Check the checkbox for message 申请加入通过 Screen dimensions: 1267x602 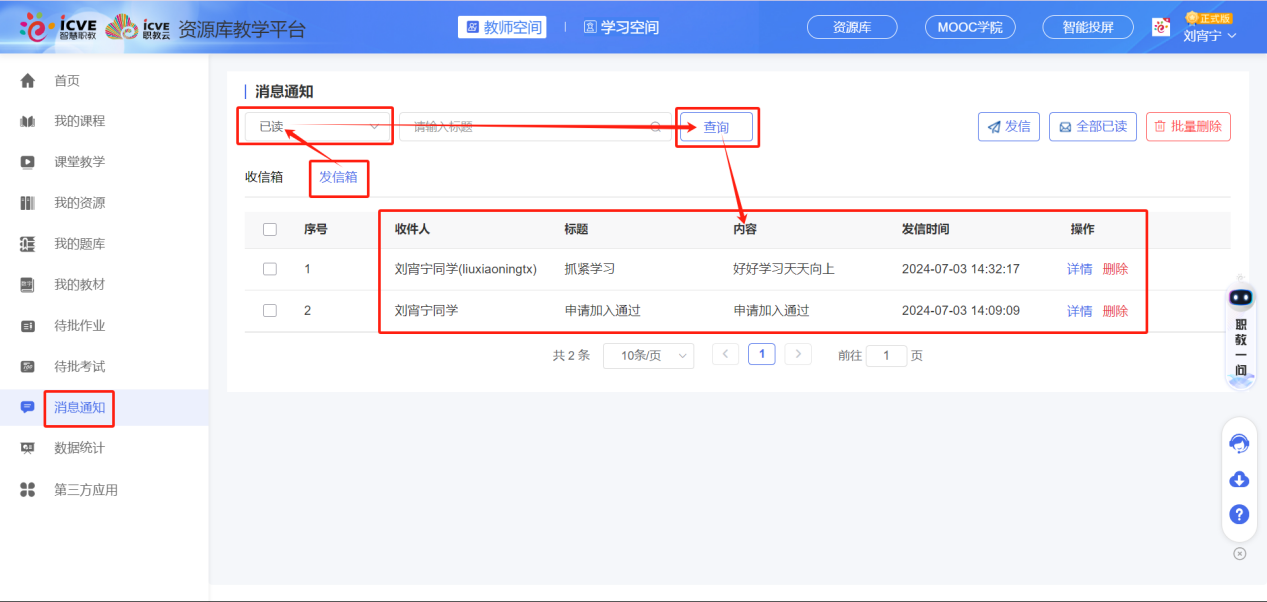269,310
